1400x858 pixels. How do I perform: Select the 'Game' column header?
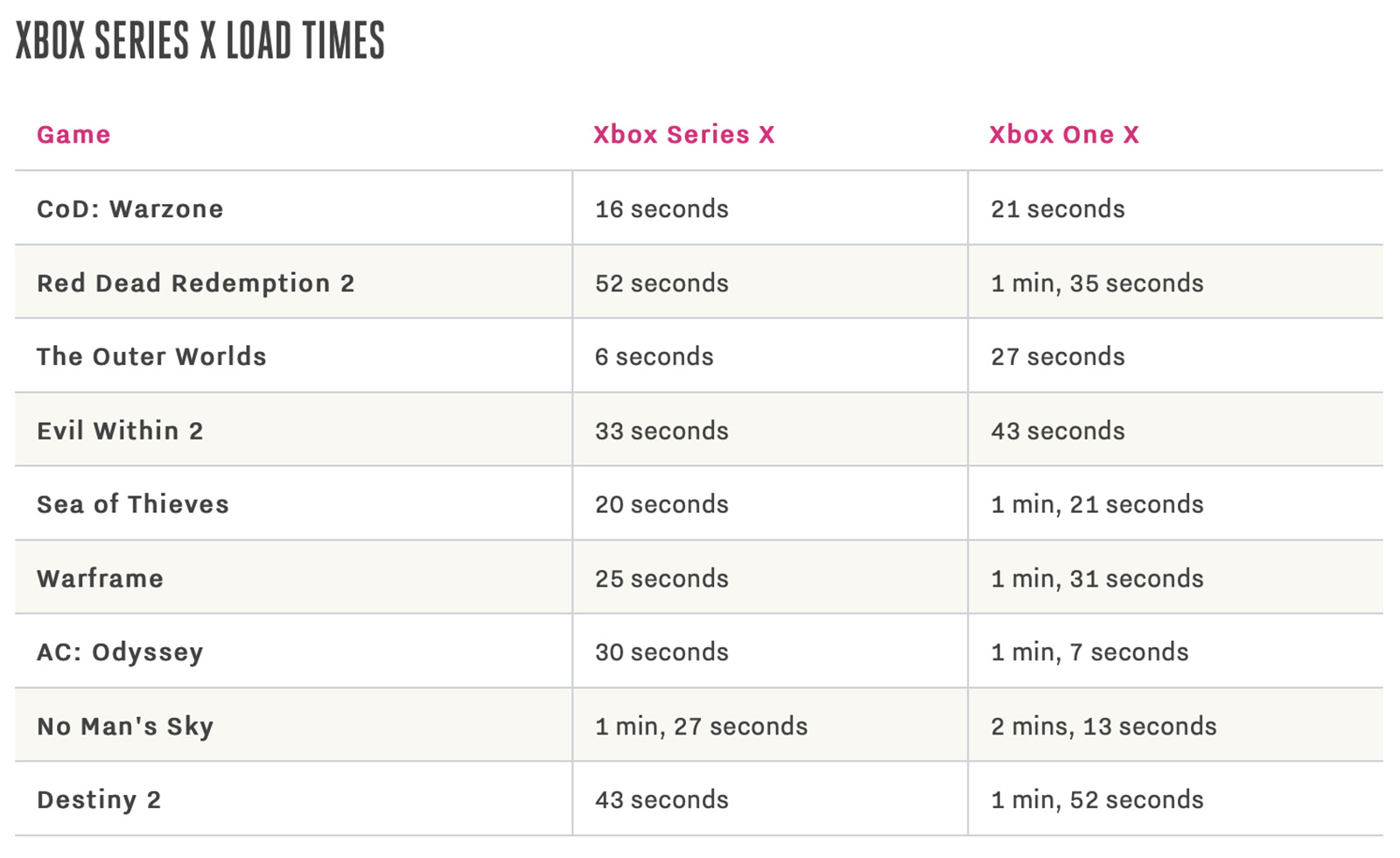(73, 135)
